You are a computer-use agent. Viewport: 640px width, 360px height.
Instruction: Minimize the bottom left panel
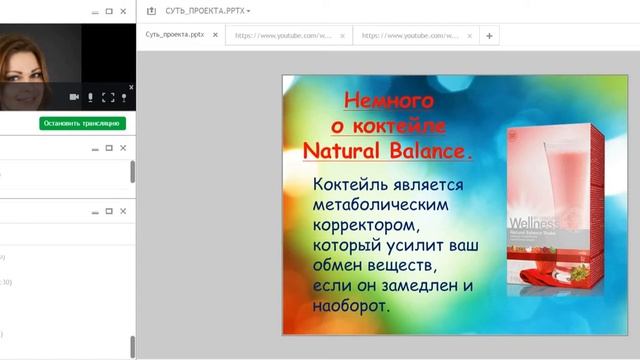[x=95, y=212]
